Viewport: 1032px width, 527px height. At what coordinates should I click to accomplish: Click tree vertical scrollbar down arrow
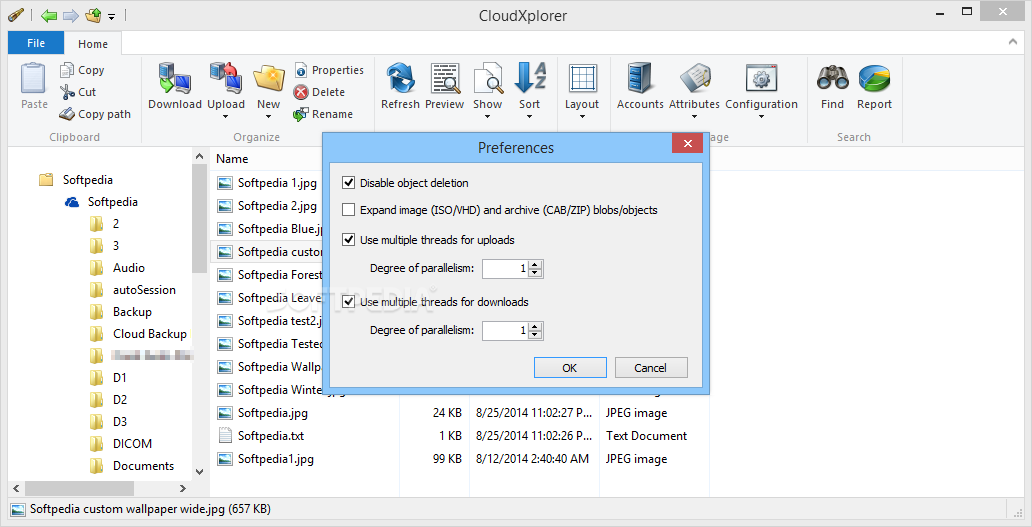point(199,472)
